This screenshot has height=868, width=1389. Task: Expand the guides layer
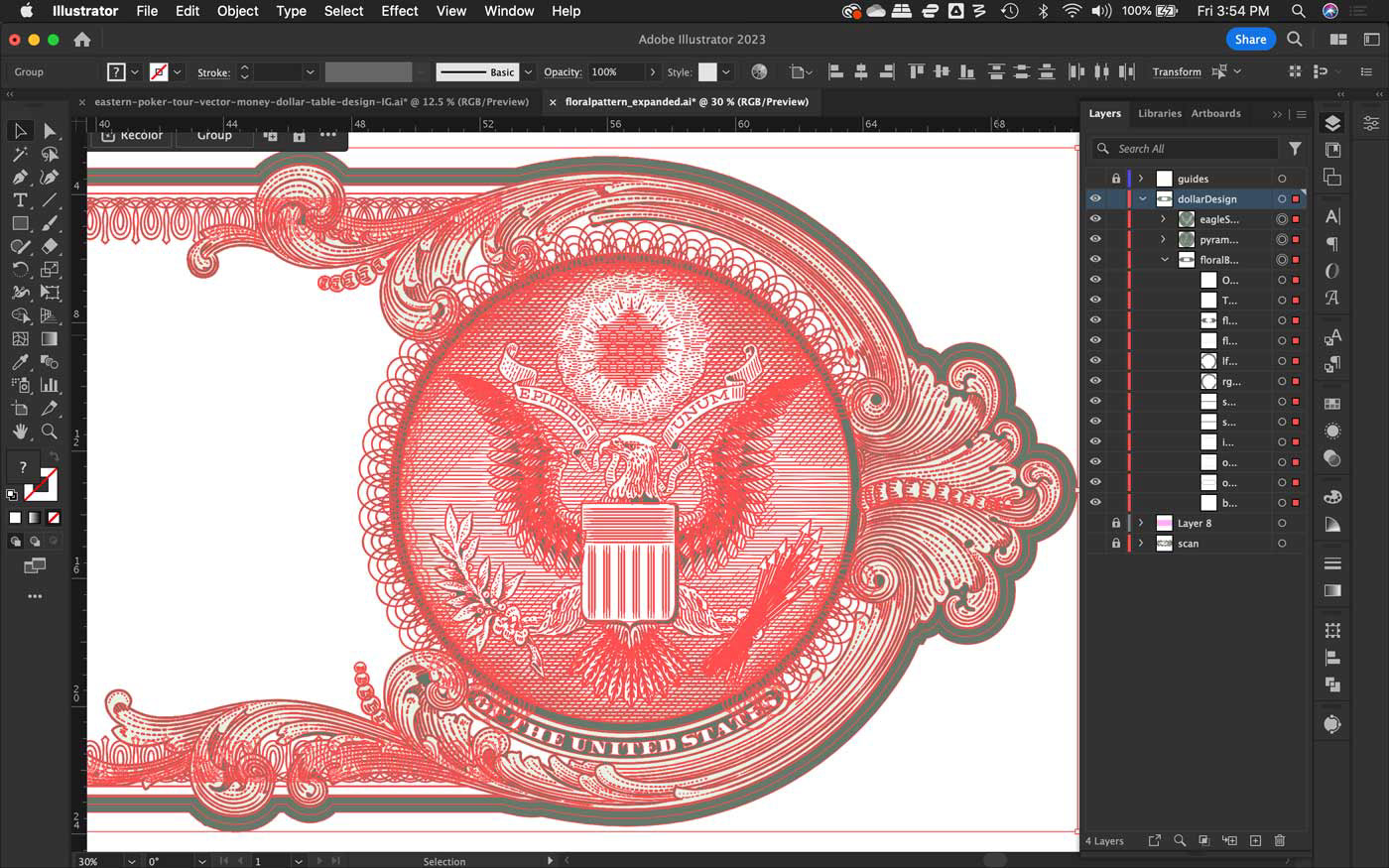(1141, 179)
